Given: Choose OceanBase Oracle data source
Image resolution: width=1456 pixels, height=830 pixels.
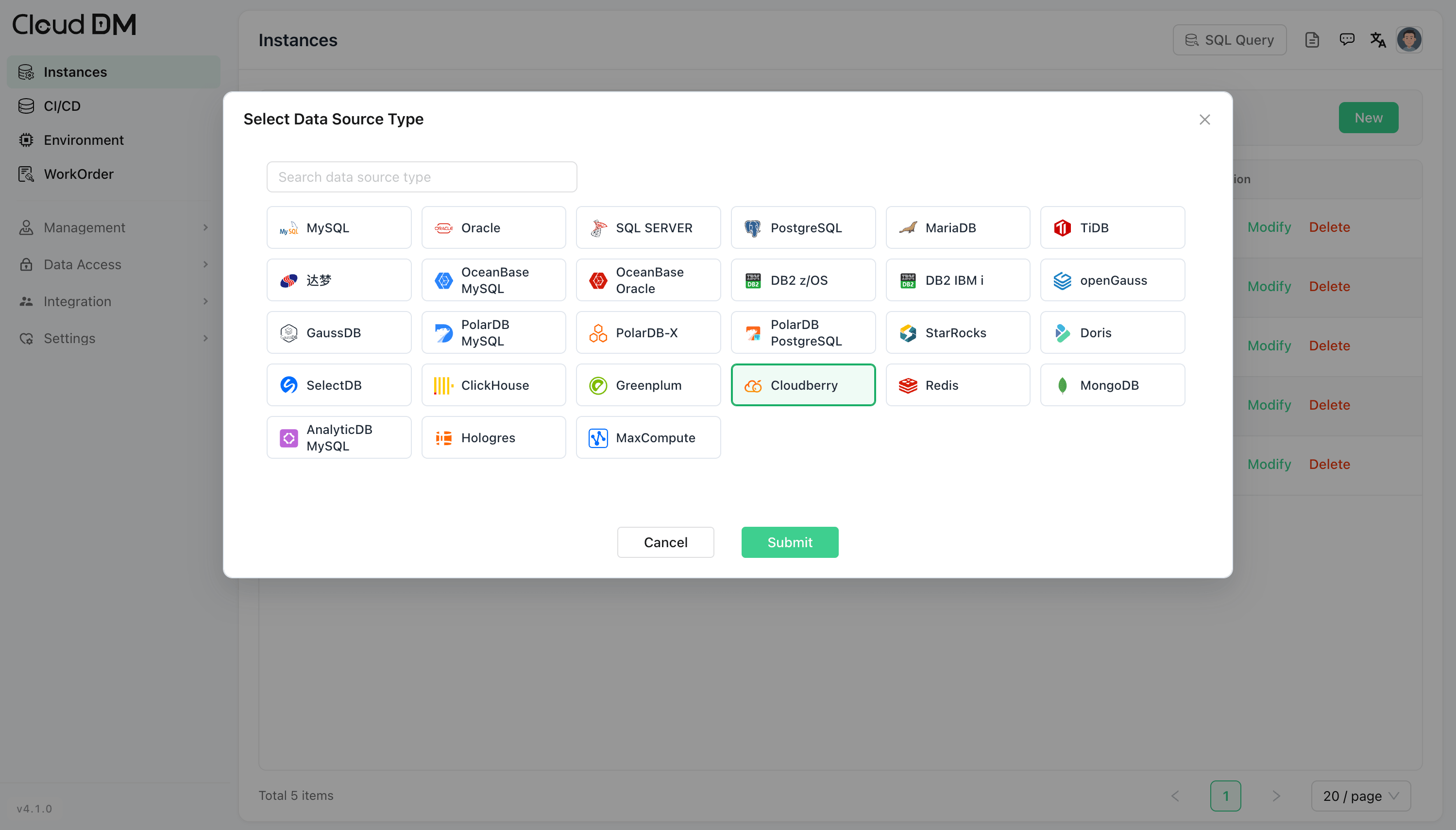Looking at the screenshot, I should 648,280.
